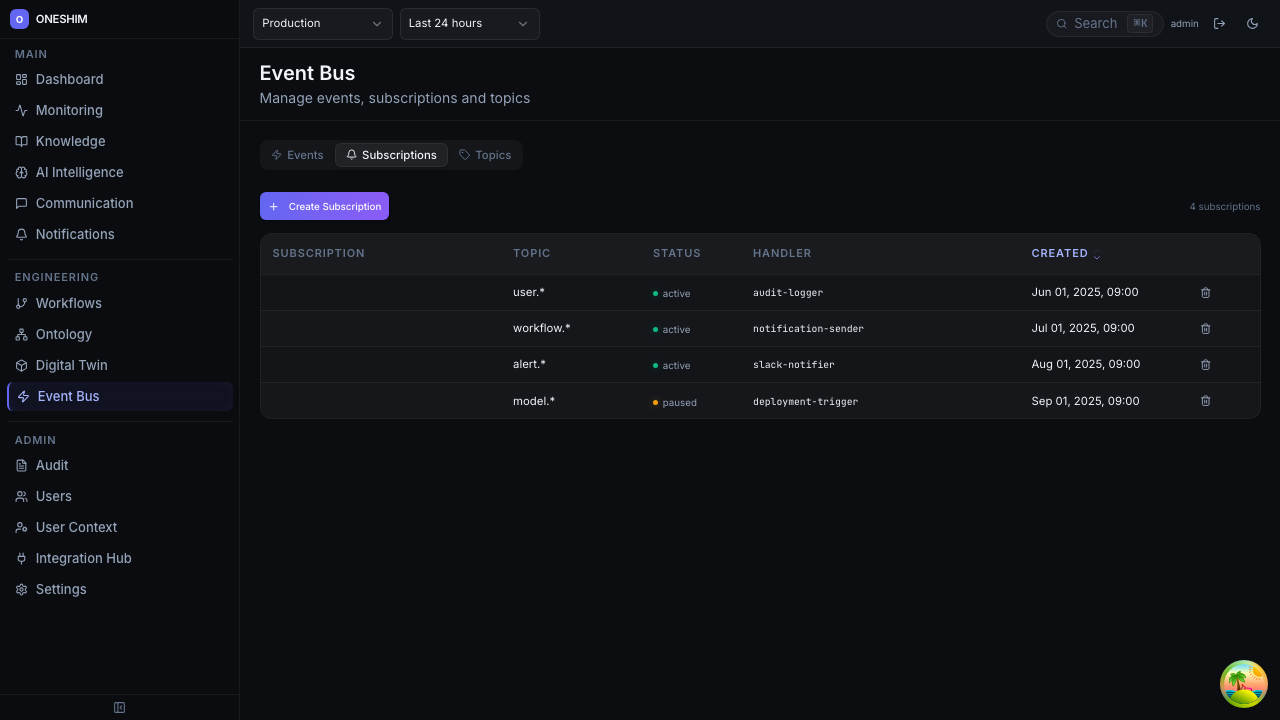Trash the notification-sender subscription
1280x720 pixels.
point(1205,329)
